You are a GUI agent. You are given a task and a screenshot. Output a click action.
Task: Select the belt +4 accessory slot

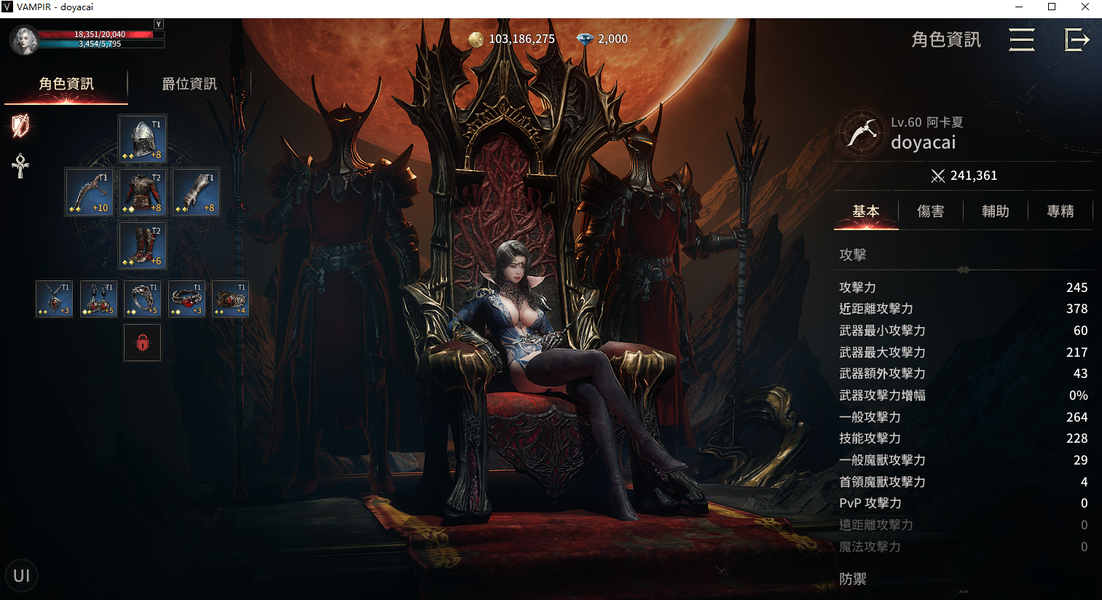click(231, 299)
